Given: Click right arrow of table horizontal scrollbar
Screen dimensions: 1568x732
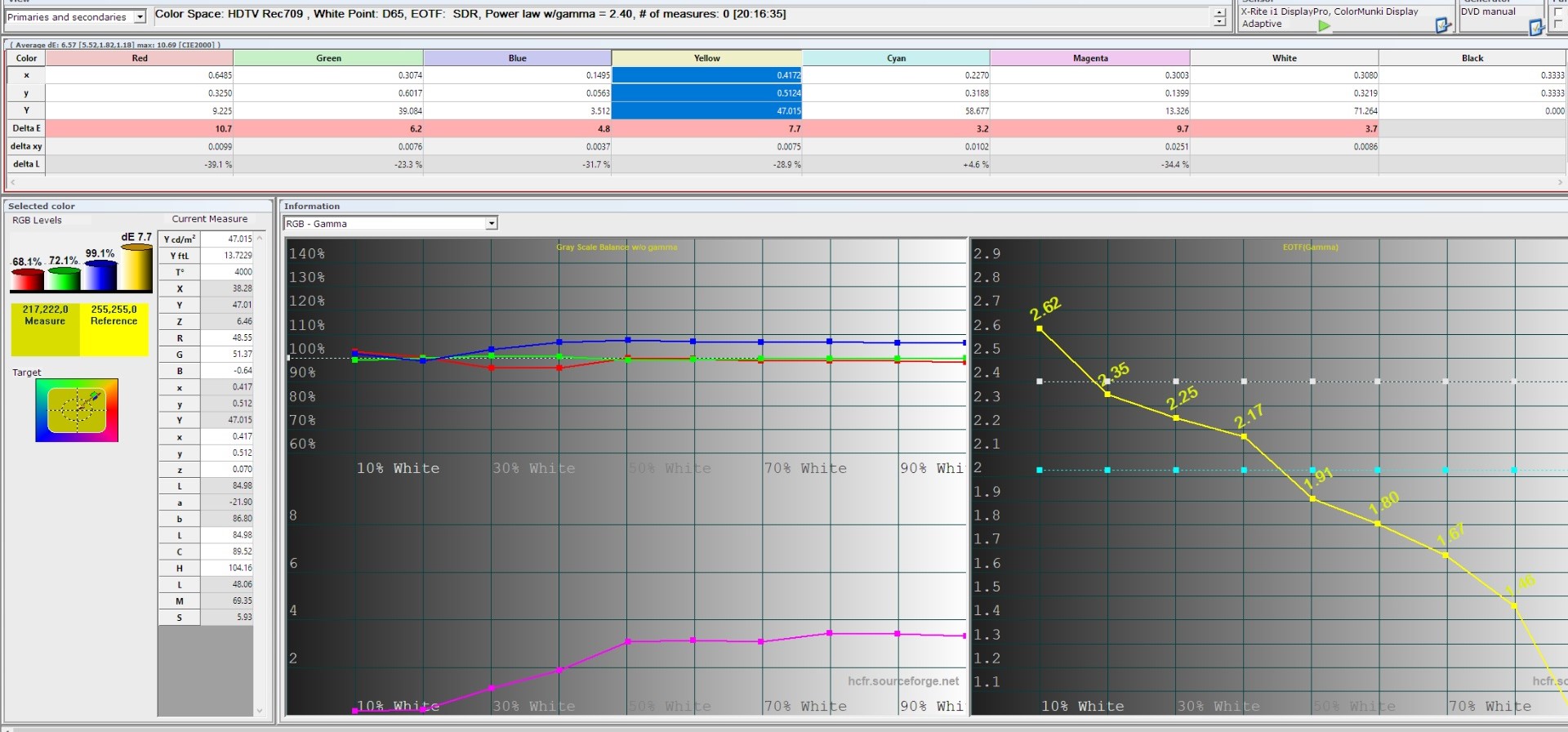Looking at the screenshot, I should coord(1560,182).
